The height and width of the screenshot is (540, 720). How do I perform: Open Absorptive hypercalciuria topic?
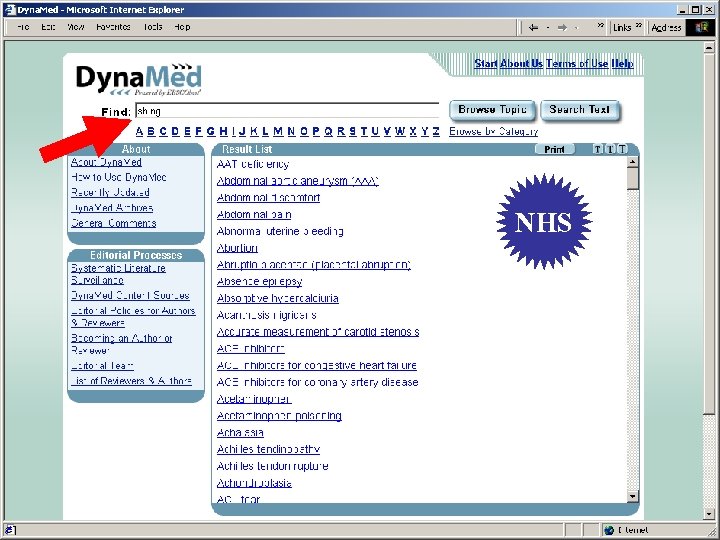277,298
